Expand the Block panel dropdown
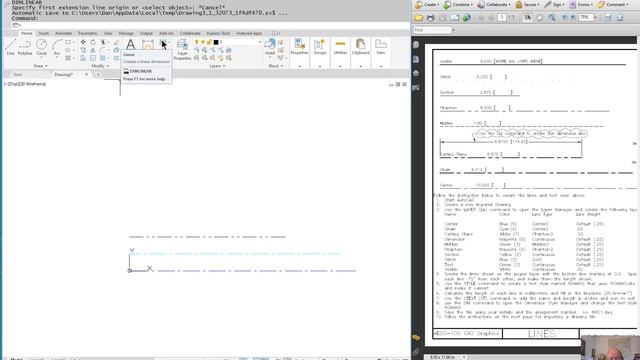 coord(276,66)
